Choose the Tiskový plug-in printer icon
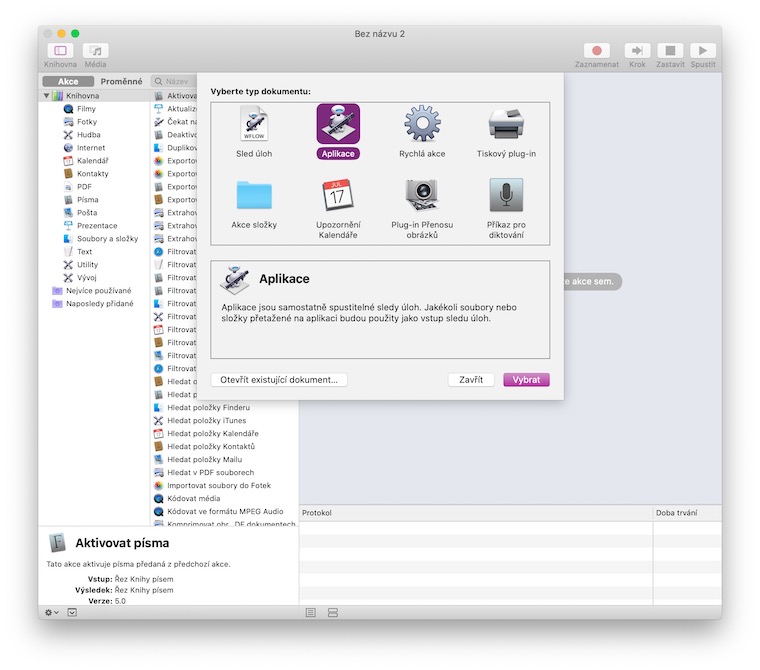The height and width of the screenshot is (670, 760). tap(506, 124)
